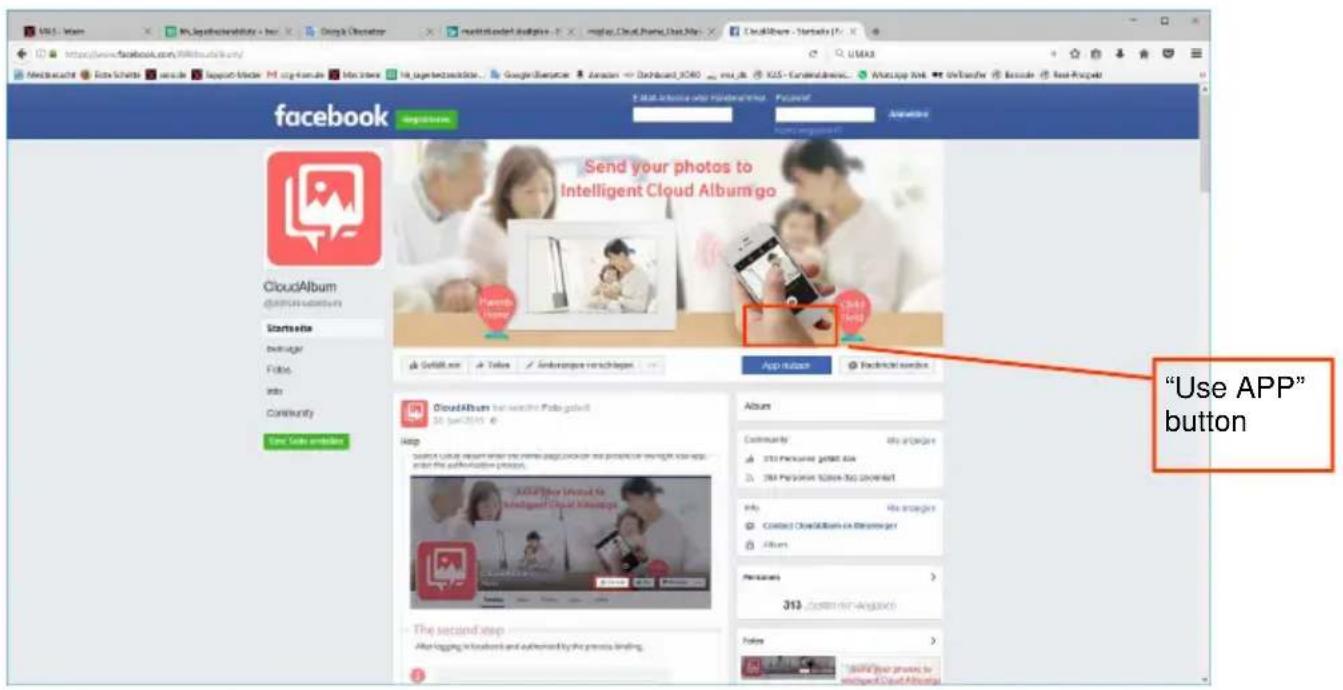Viewport: 1343px width, 690px height.
Task: Open the cover photo of CloudAlbum
Action: [x=668, y=243]
